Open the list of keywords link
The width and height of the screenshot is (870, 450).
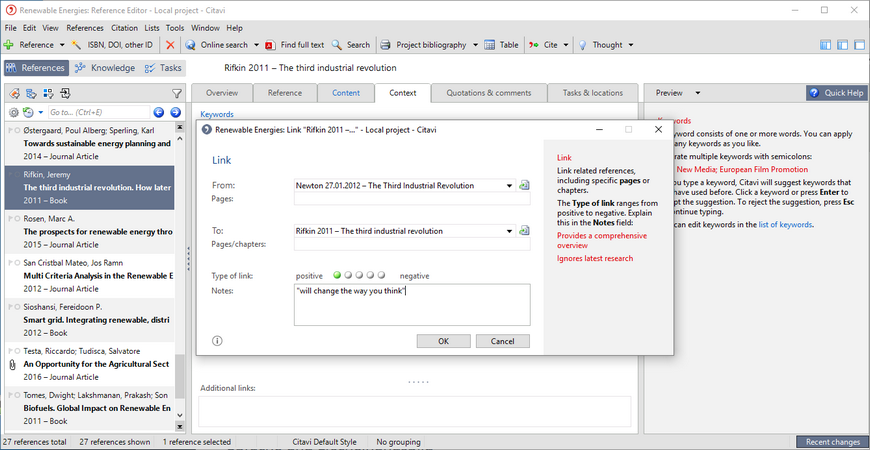tap(785, 225)
